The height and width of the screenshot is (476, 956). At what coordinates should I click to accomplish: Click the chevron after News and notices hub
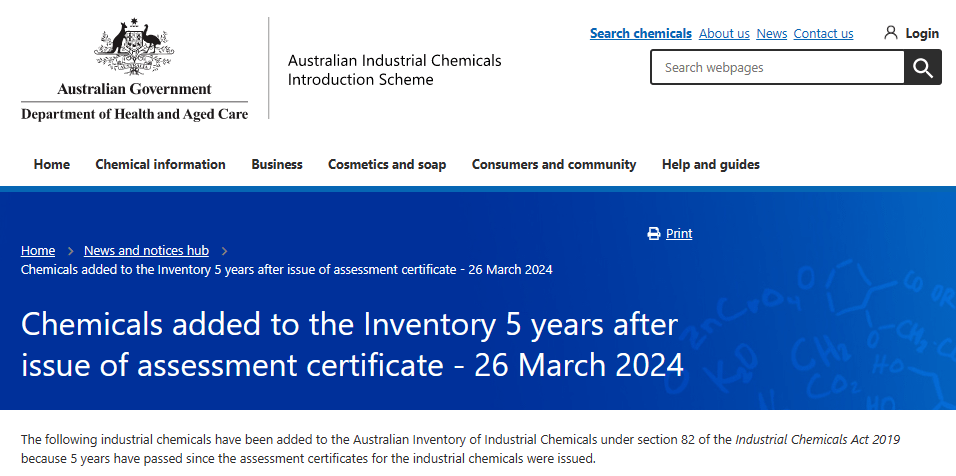225,251
